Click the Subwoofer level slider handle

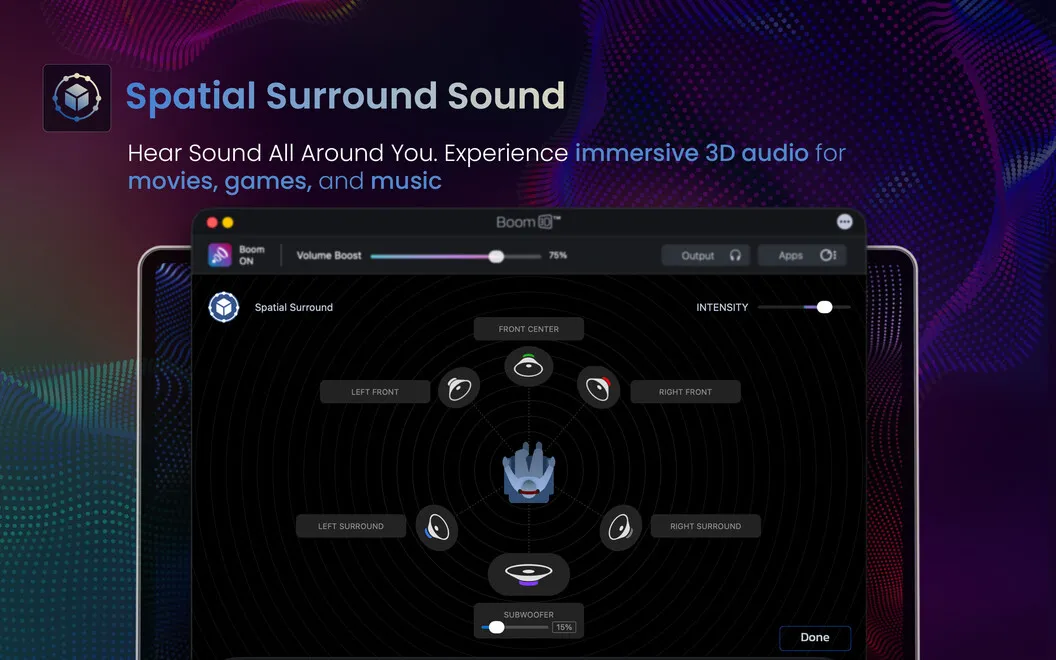pos(496,628)
